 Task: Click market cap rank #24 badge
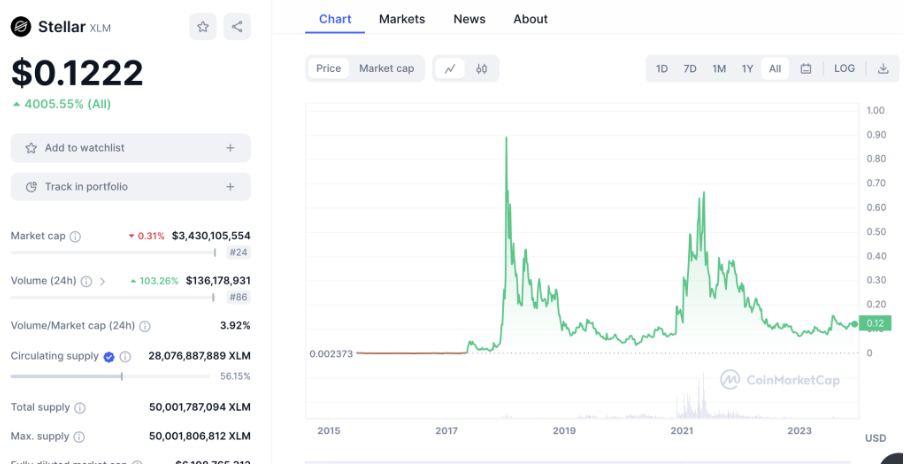pyautogui.click(x=239, y=252)
